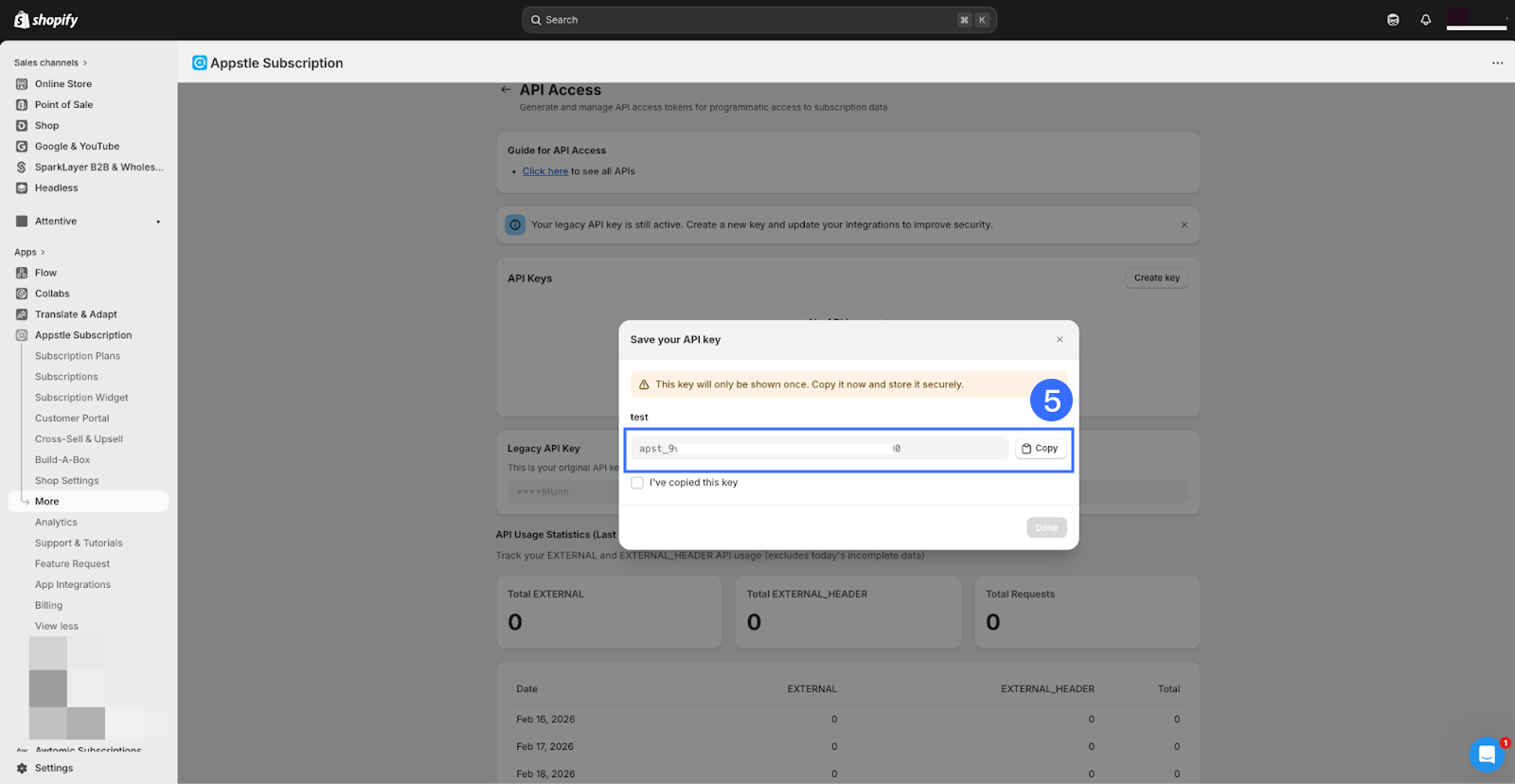Open the Shopify Sidekick icon in top bar

coord(1393,20)
